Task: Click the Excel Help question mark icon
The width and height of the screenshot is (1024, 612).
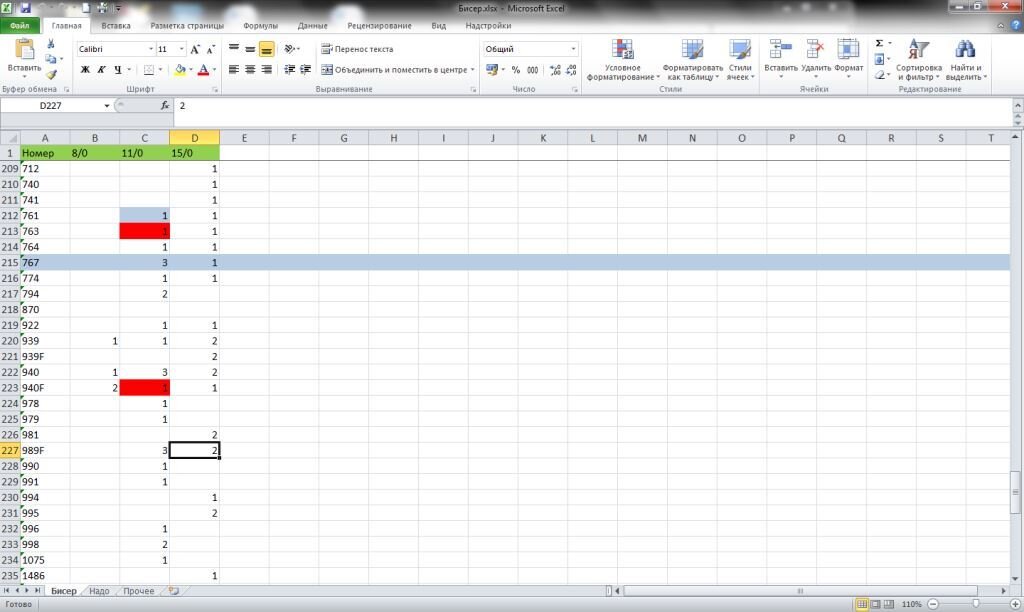Action: (x=1016, y=25)
